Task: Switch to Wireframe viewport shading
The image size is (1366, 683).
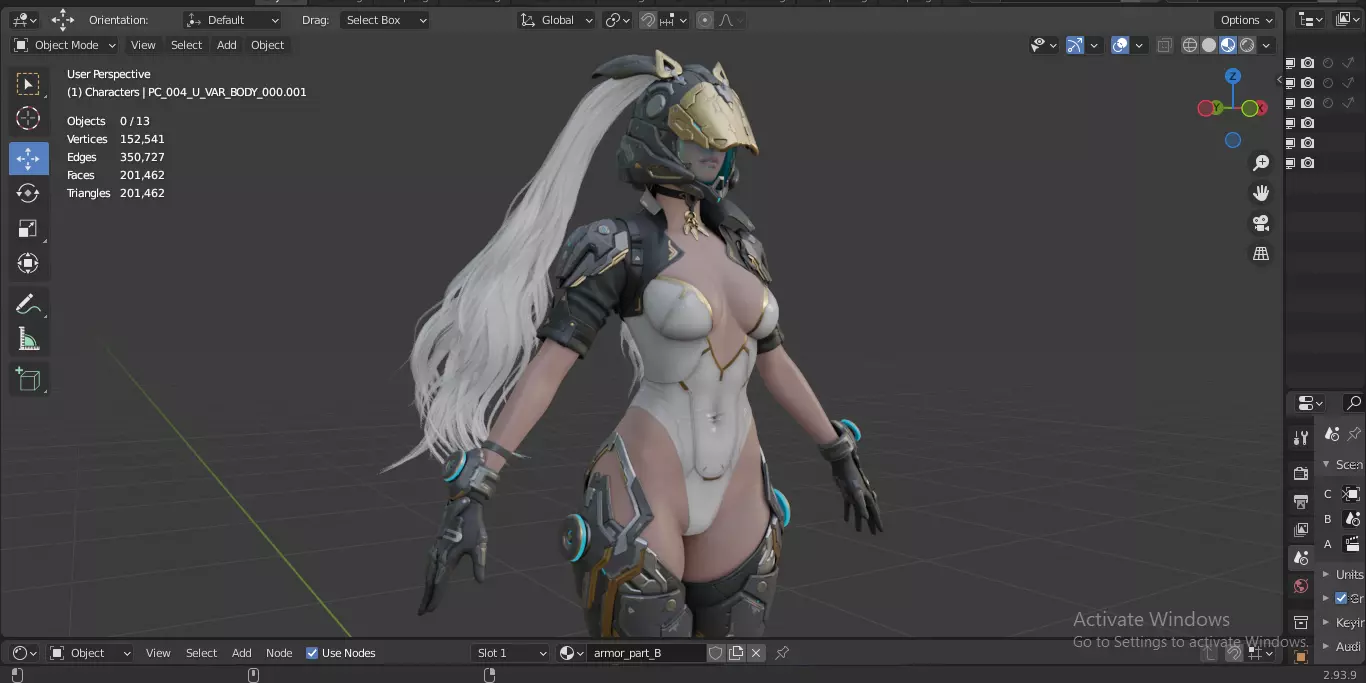Action: (x=1190, y=45)
